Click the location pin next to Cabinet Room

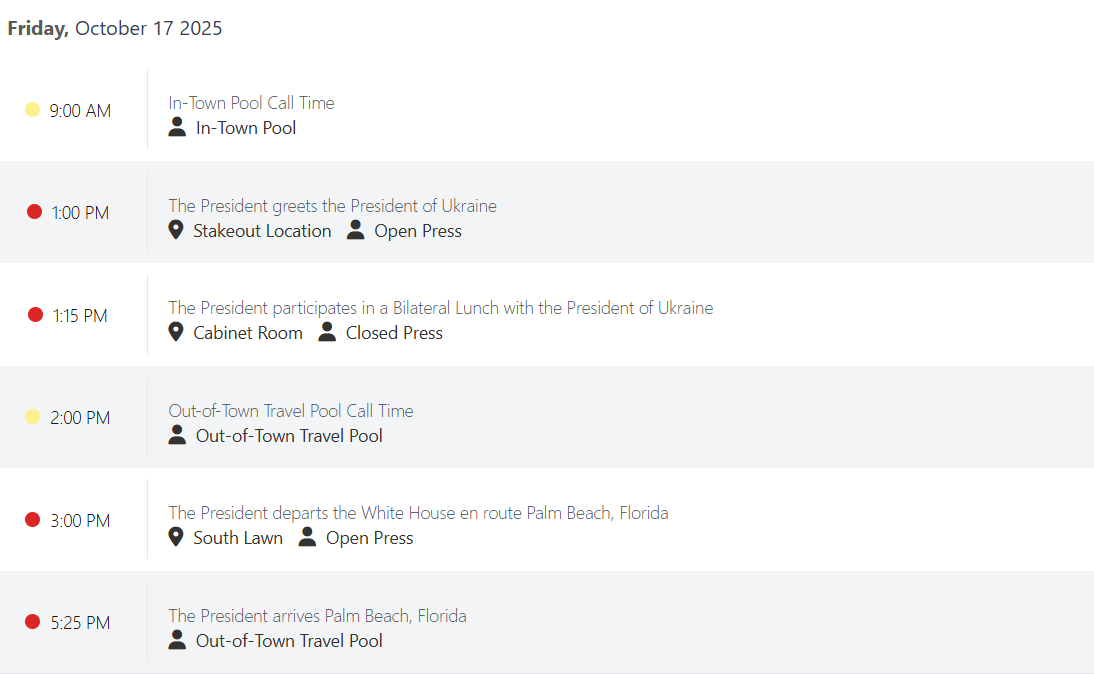[x=176, y=332]
